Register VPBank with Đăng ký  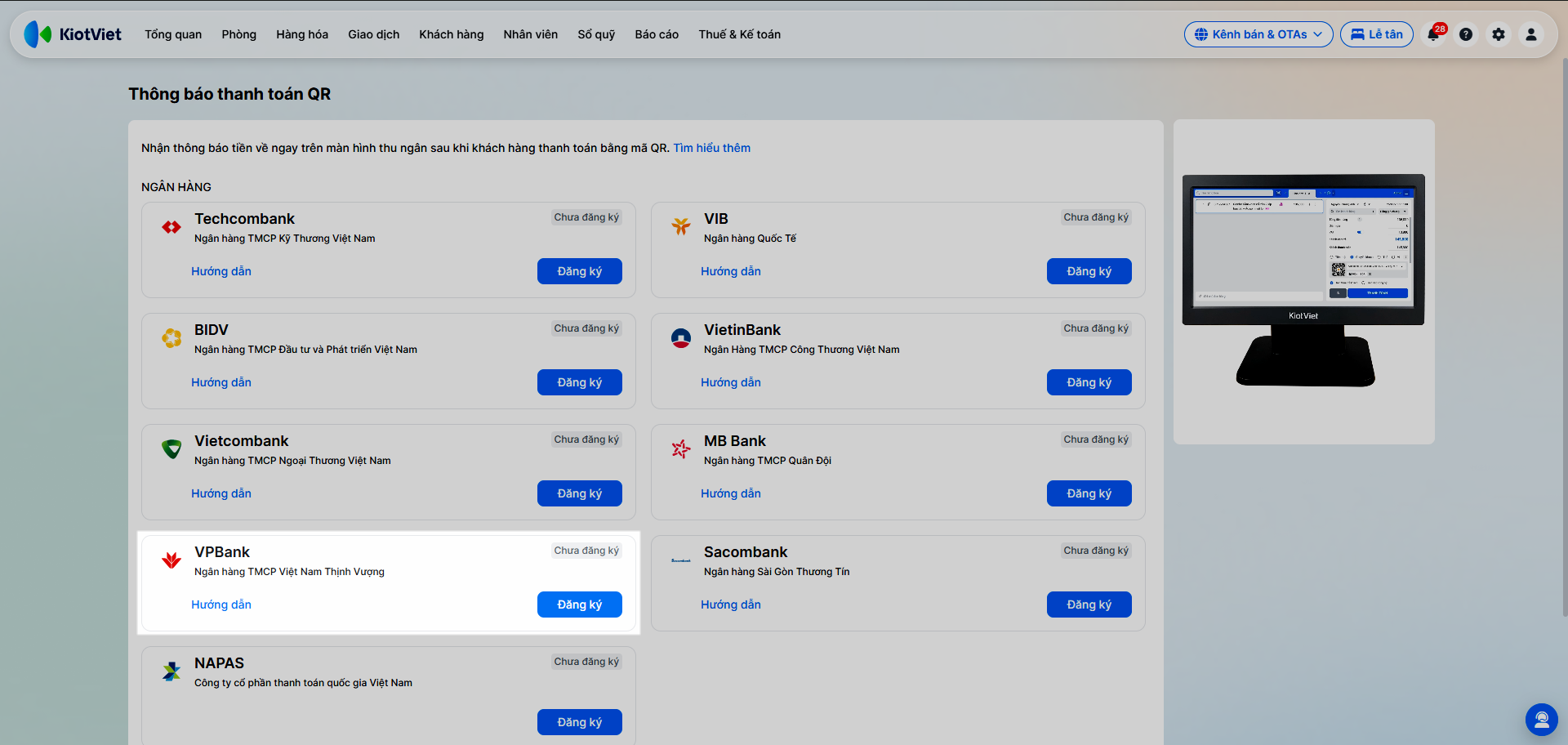coord(580,604)
